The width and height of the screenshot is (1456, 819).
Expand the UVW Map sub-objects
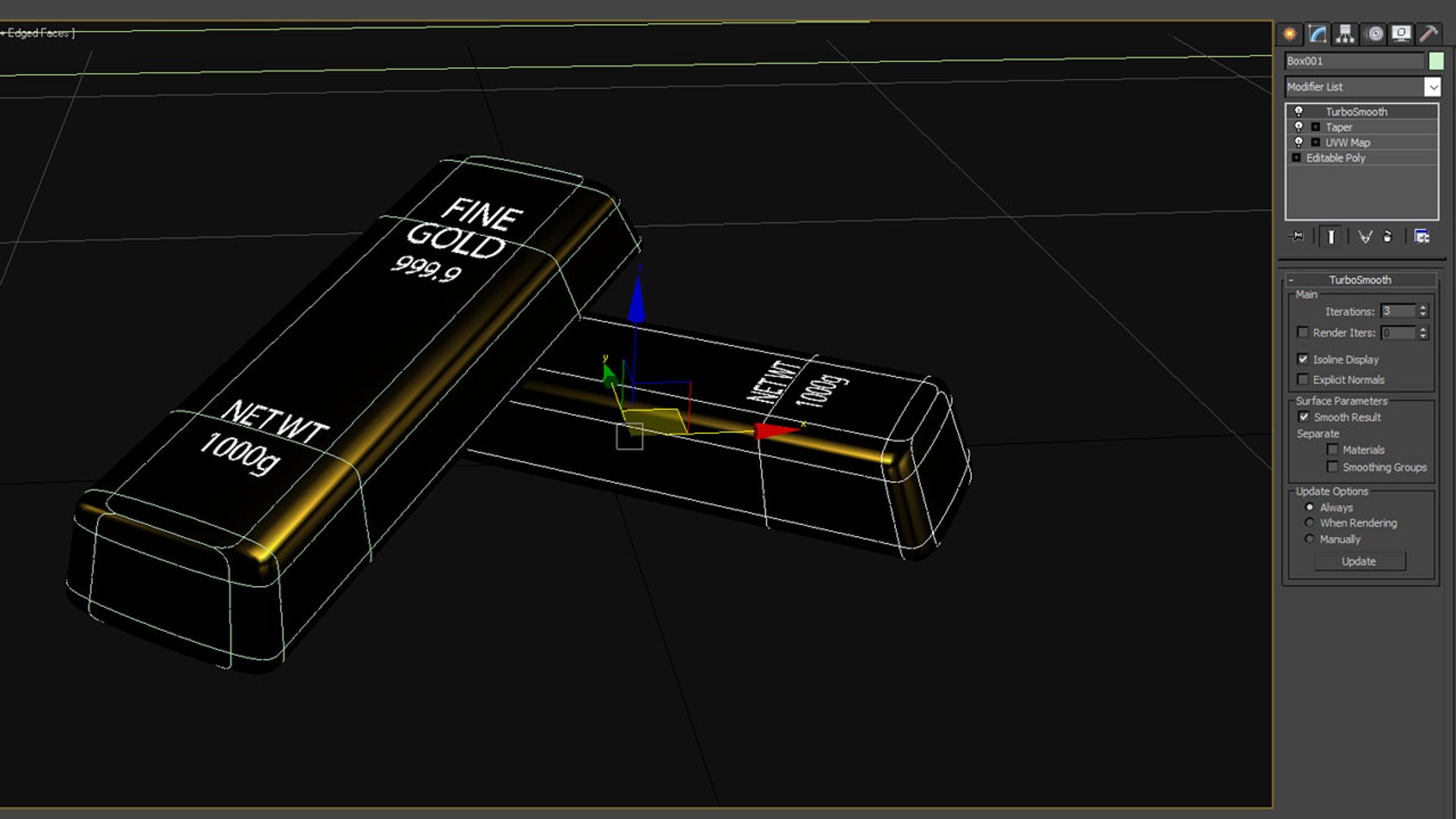point(1316,143)
